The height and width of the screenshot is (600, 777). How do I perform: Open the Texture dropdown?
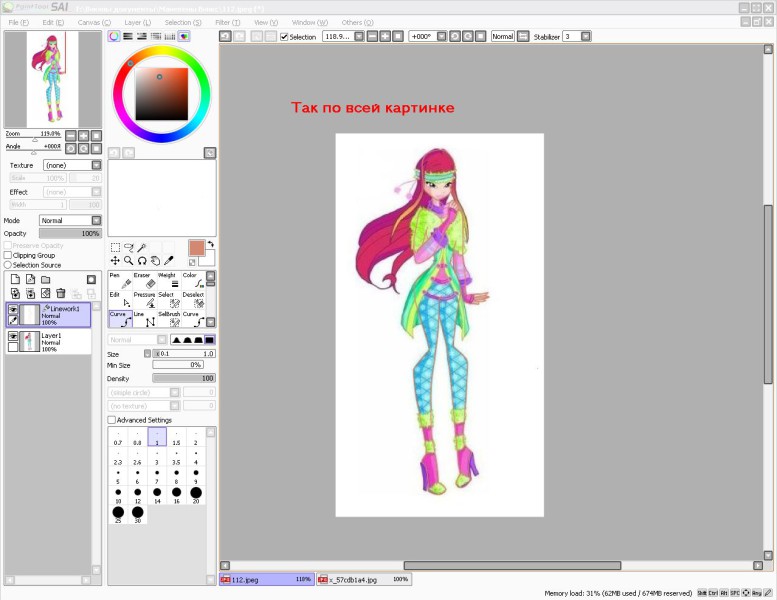97,165
